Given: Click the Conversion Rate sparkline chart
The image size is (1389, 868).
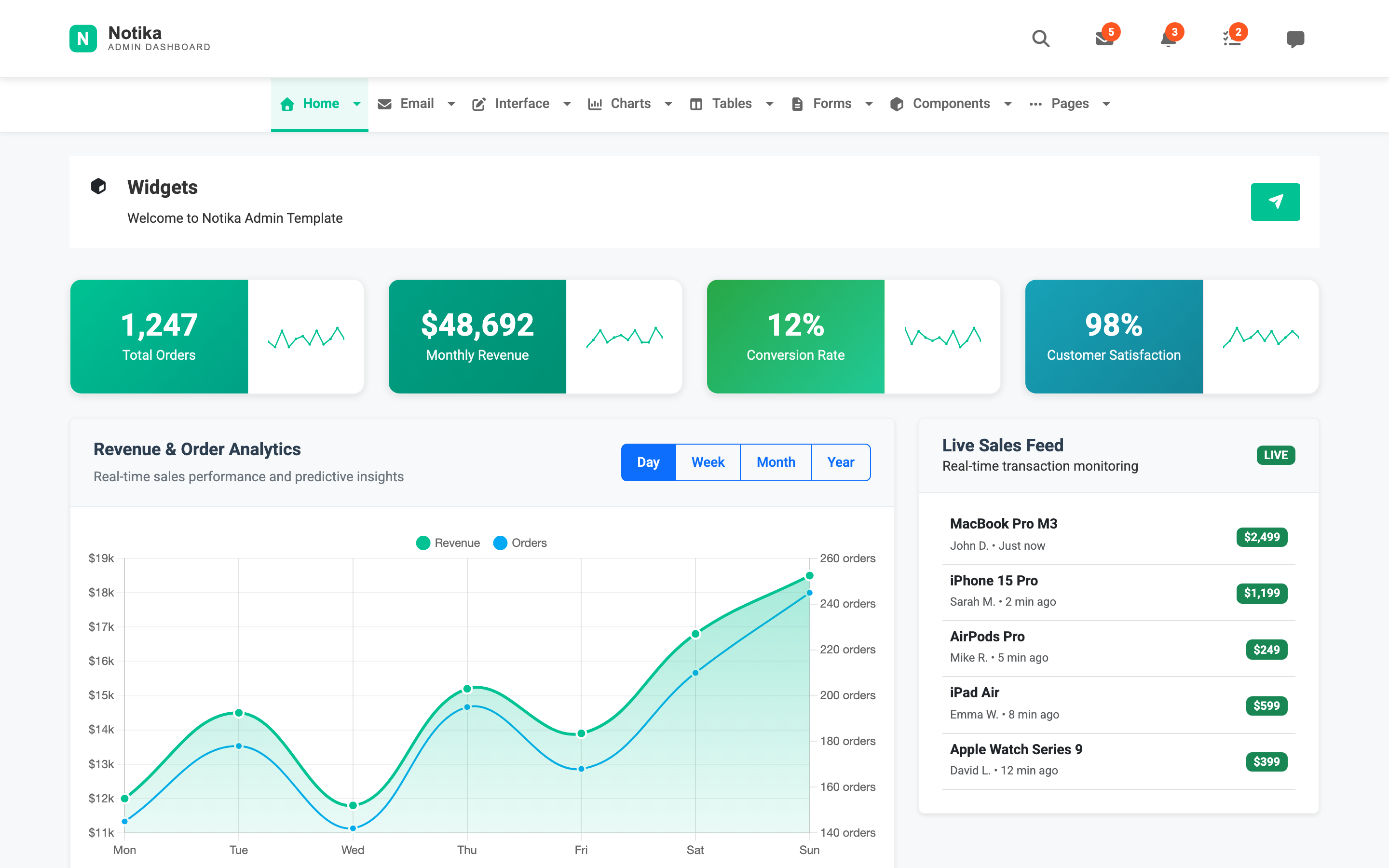Looking at the screenshot, I should (942, 337).
